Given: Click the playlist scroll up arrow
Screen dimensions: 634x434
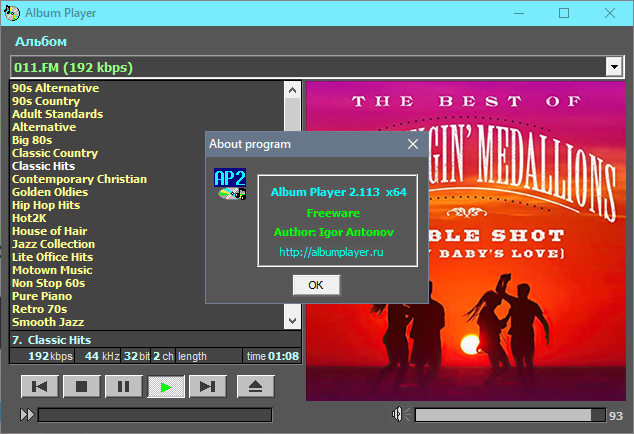Looking at the screenshot, I should 292,90.
